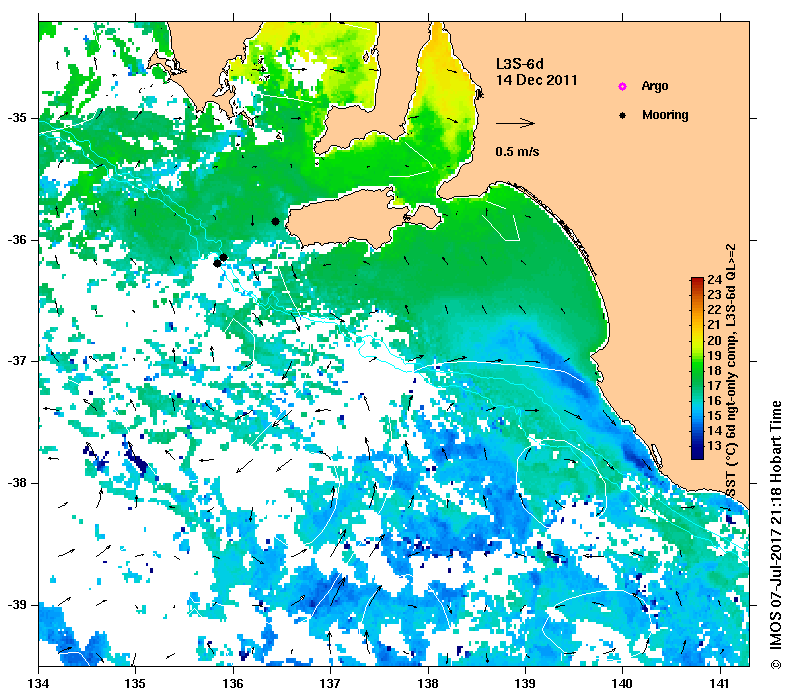Click the '14 Dec 2011' date label
The image size is (791, 700).
pyautogui.click(x=536, y=80)
